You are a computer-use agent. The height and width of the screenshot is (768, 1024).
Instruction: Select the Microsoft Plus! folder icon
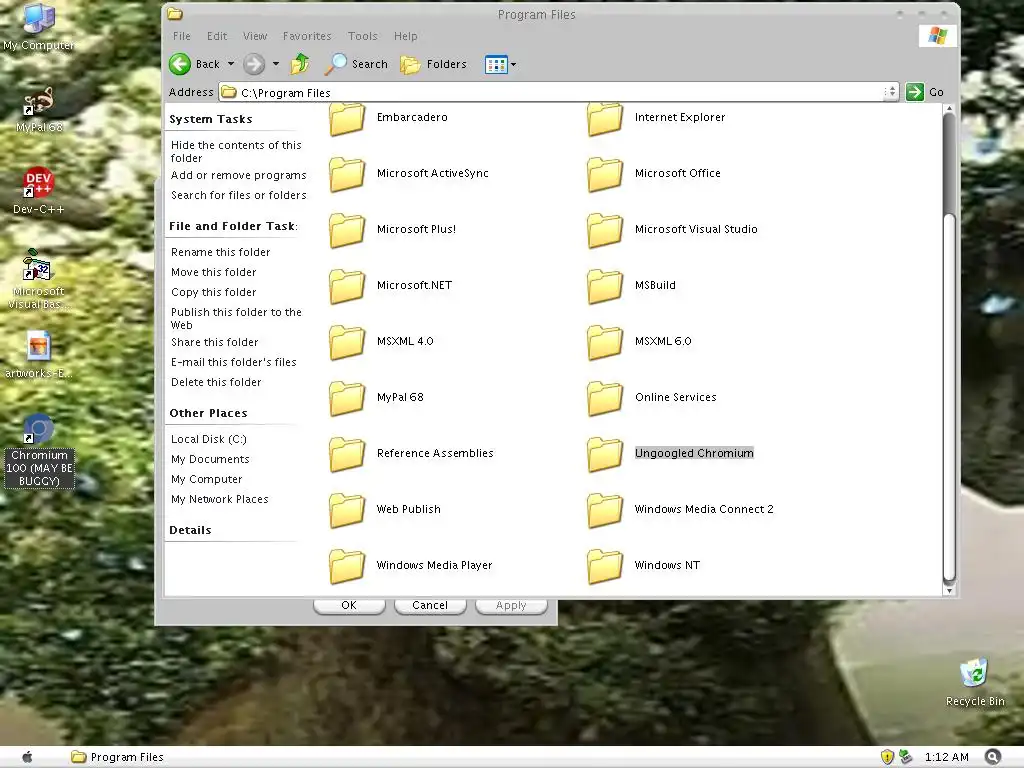point(347,231)
